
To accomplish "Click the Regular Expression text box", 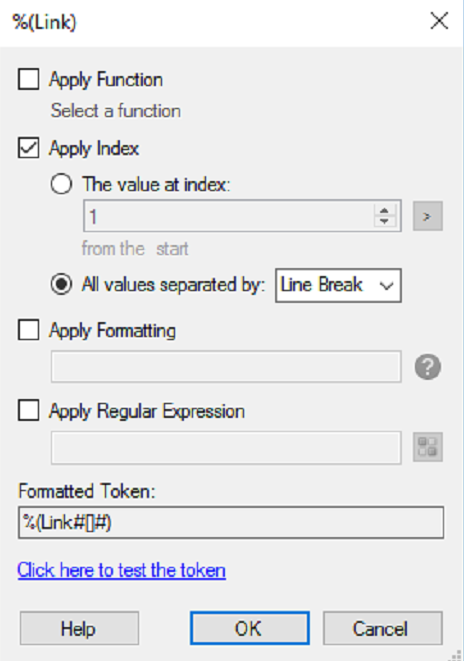I will click(226, 447).
